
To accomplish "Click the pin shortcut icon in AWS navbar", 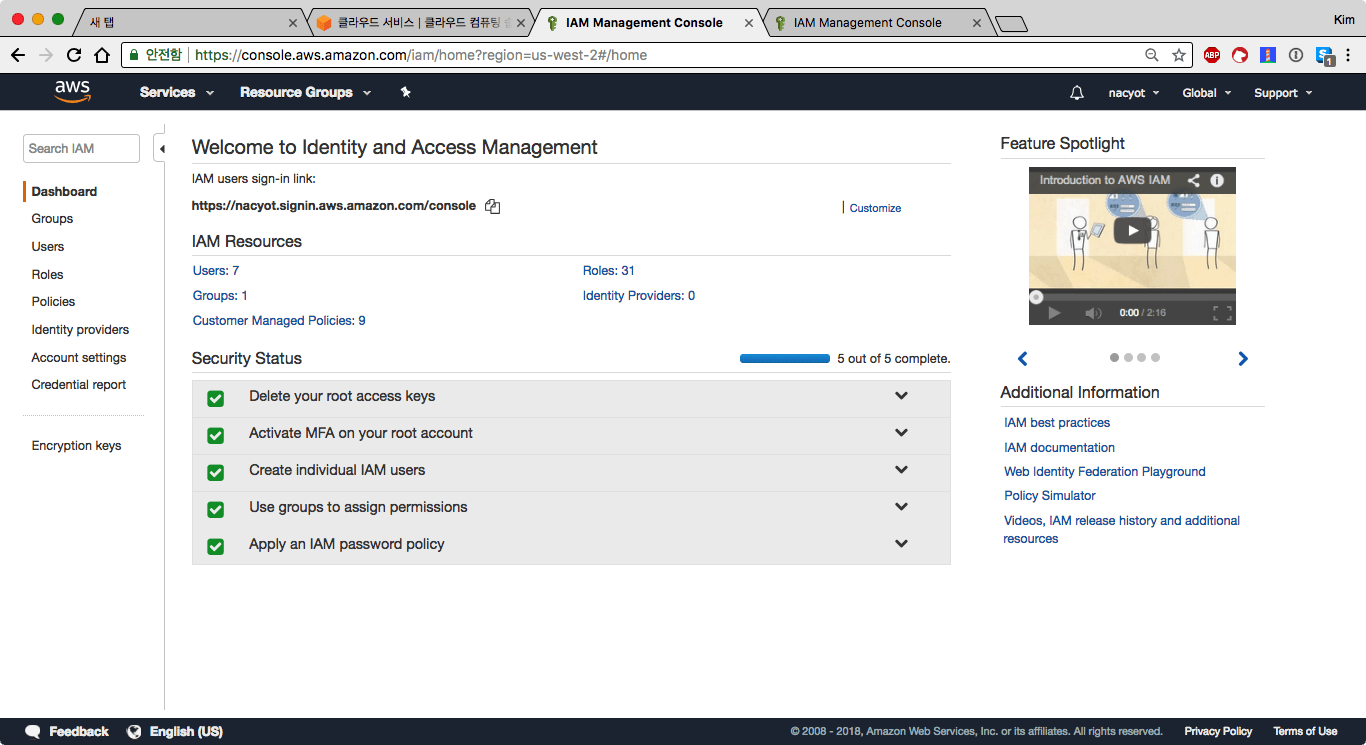I will pos(405,92).
